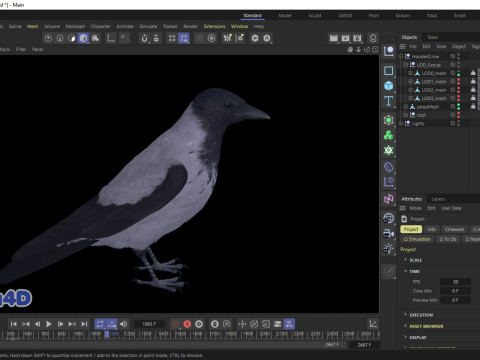Image resolution: width=480 pixels, height=360 pixels.
Task: Toggle the highlighted loop playback button
Action: 100,324
